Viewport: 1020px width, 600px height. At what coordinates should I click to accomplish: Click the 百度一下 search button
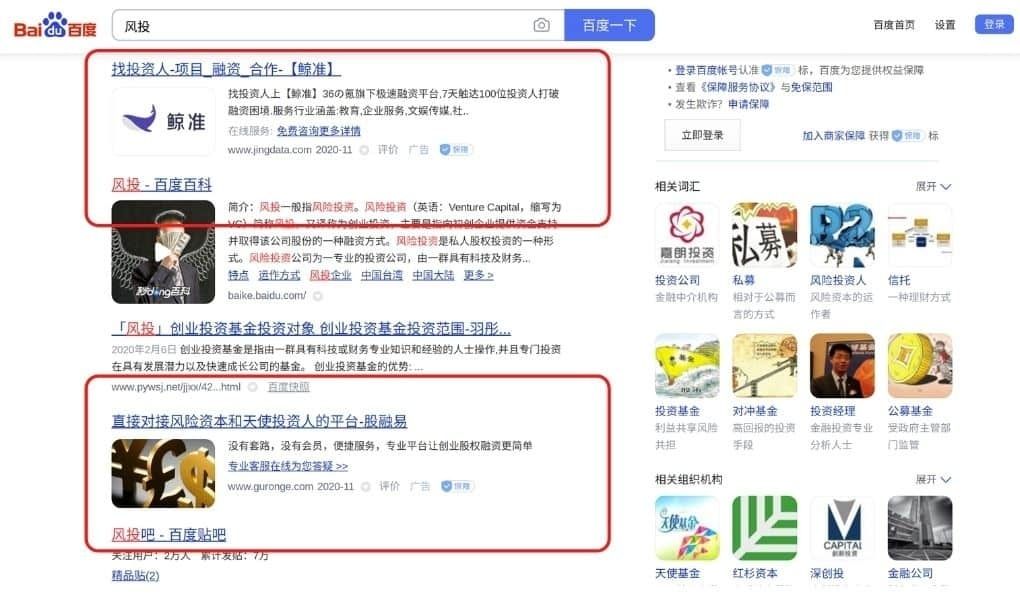(610, 25)
